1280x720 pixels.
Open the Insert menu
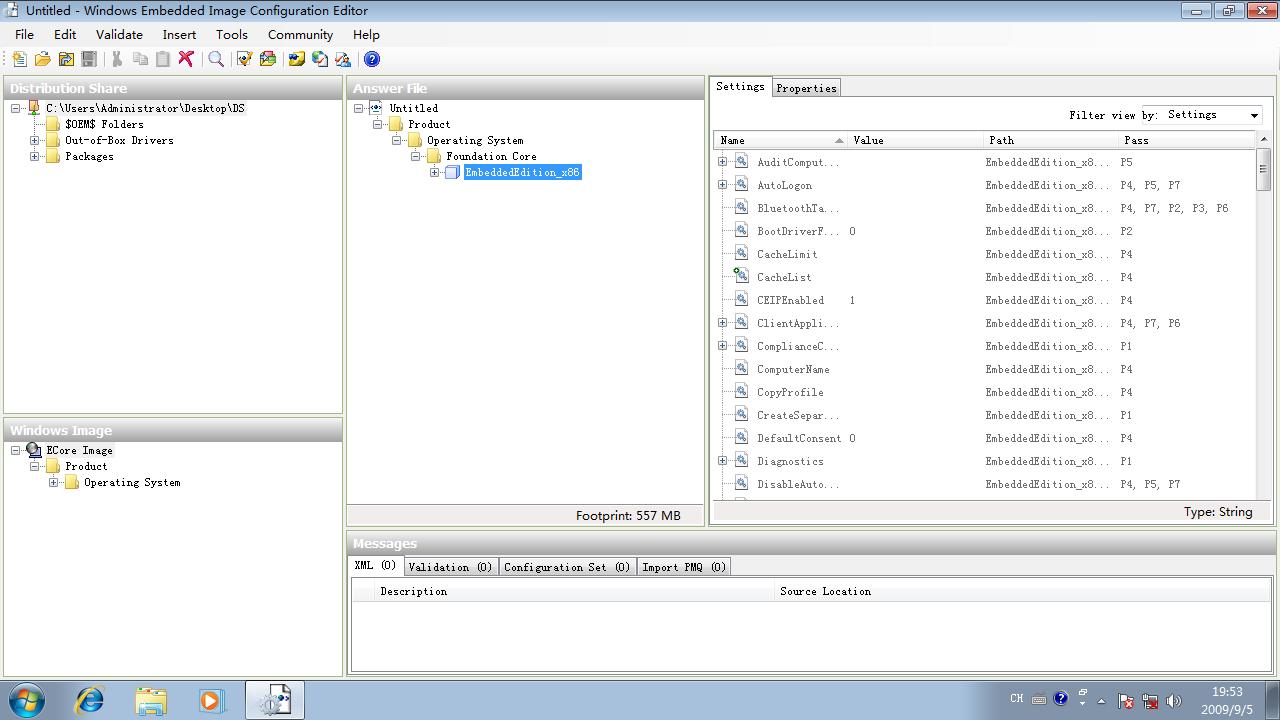point(180,34)
